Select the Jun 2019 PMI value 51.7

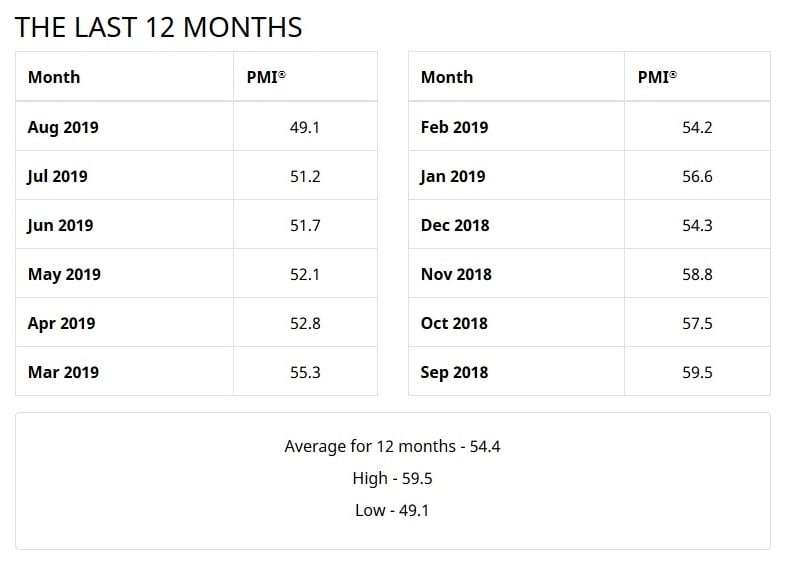tap(305, 226)
